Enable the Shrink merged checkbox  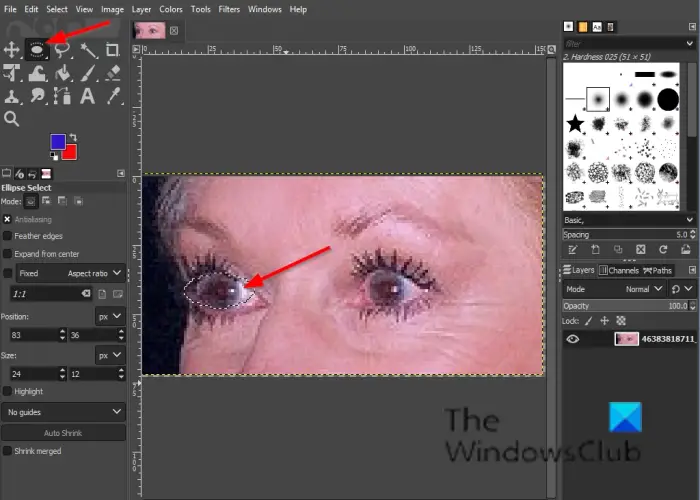click(x=7, y=451)
